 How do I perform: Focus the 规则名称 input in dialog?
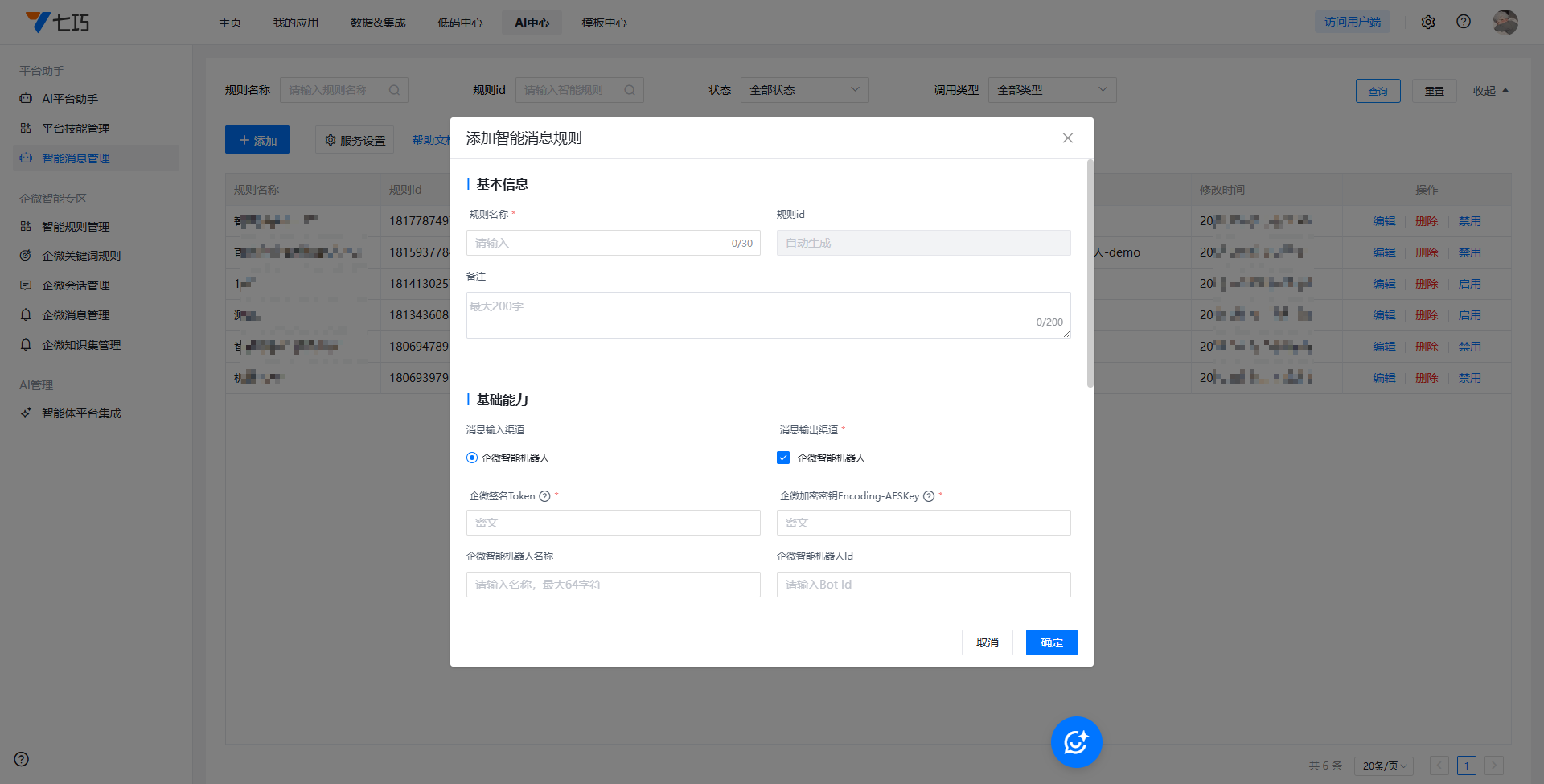tap(599, 243)
